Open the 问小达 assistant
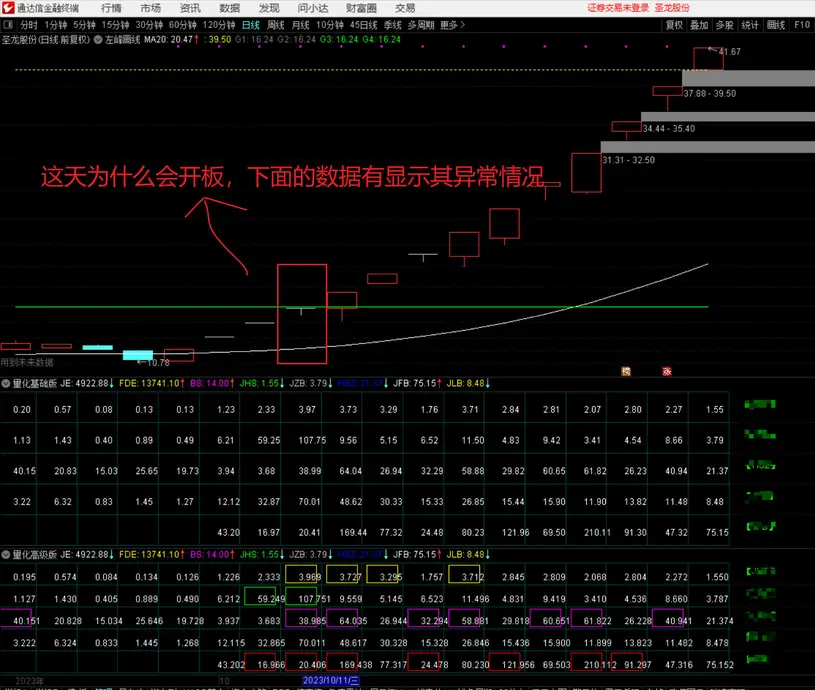This screenshot has width=815, height=690. 313,8
